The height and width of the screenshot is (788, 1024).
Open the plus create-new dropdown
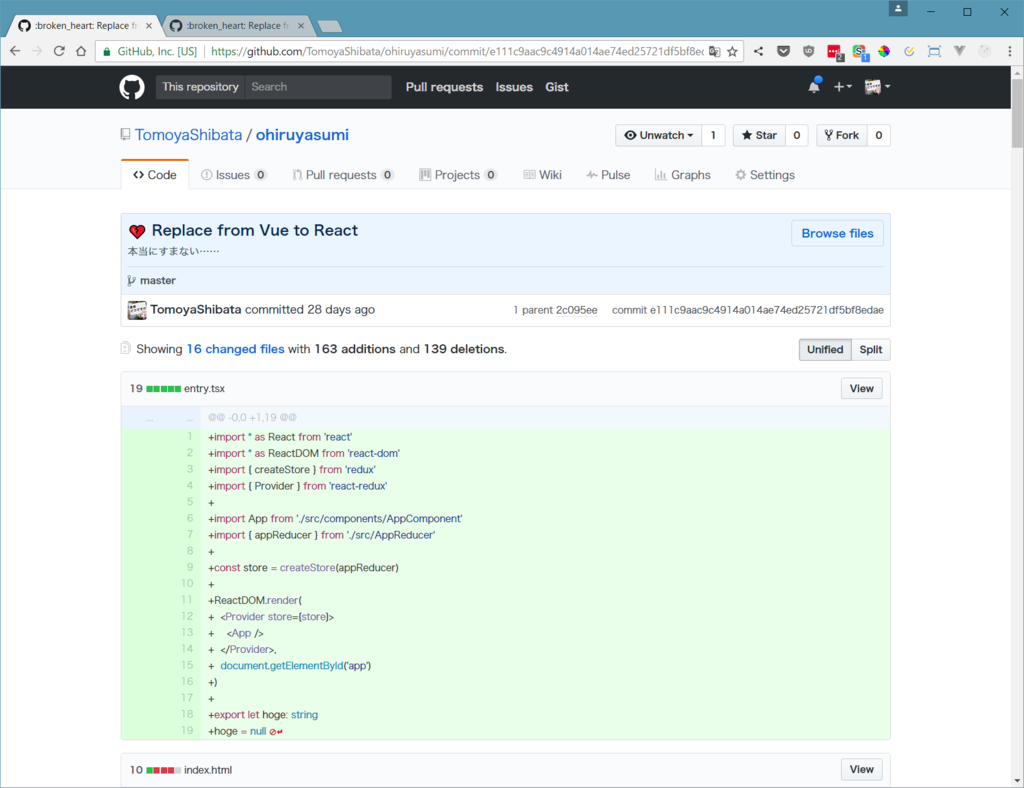pos(842,86)
